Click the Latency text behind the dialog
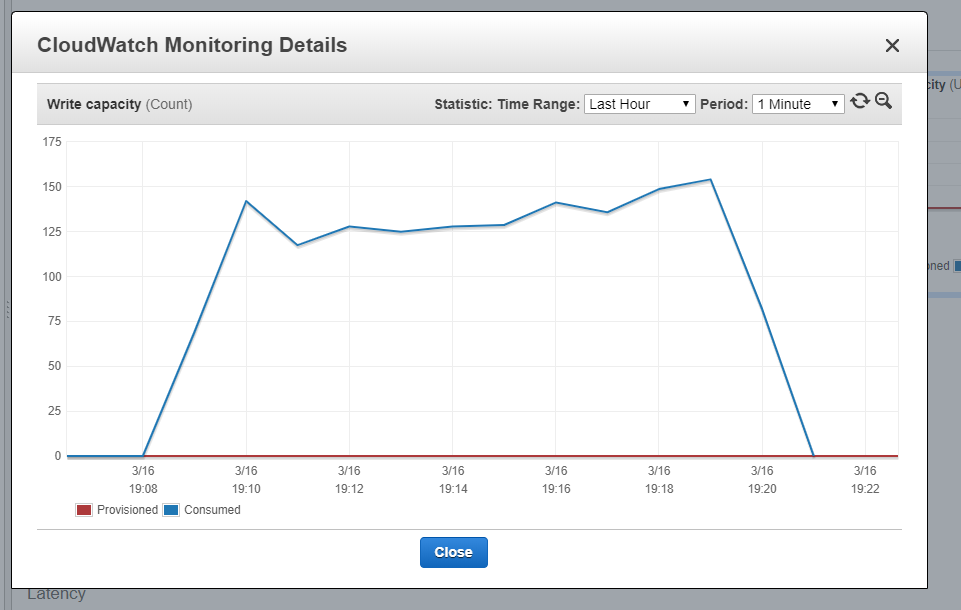The height and width of the screenshot is (610, 961). click(x=56, y=595)
